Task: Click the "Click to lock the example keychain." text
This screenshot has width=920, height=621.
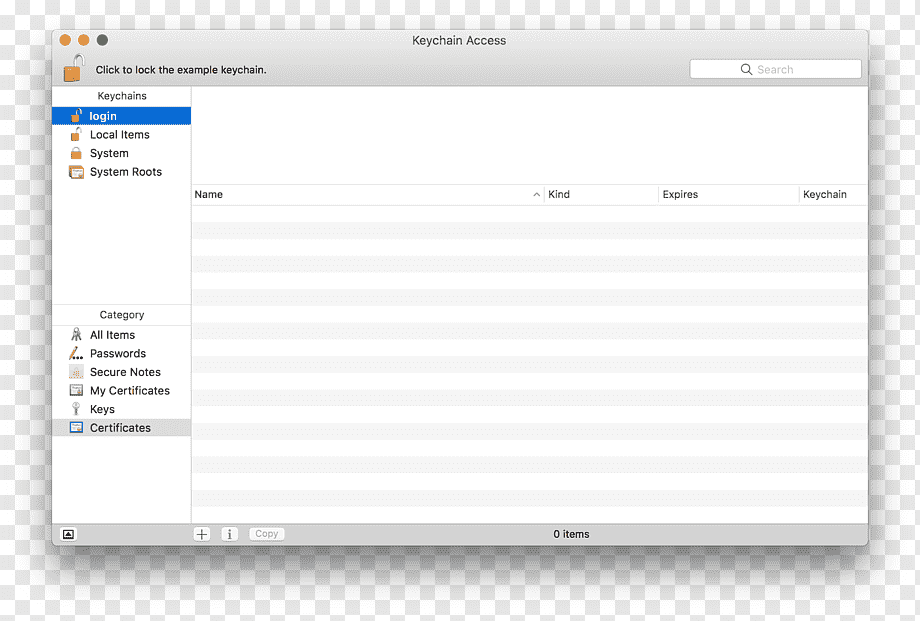Action: [181, 70]
